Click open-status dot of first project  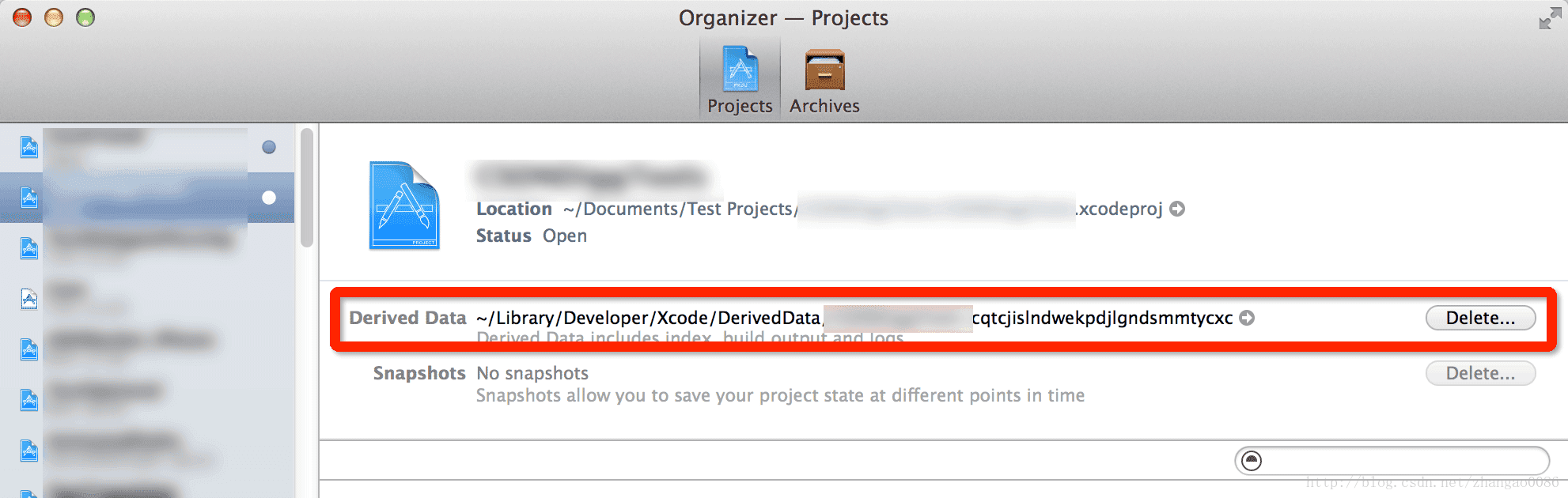coord(269,147)
